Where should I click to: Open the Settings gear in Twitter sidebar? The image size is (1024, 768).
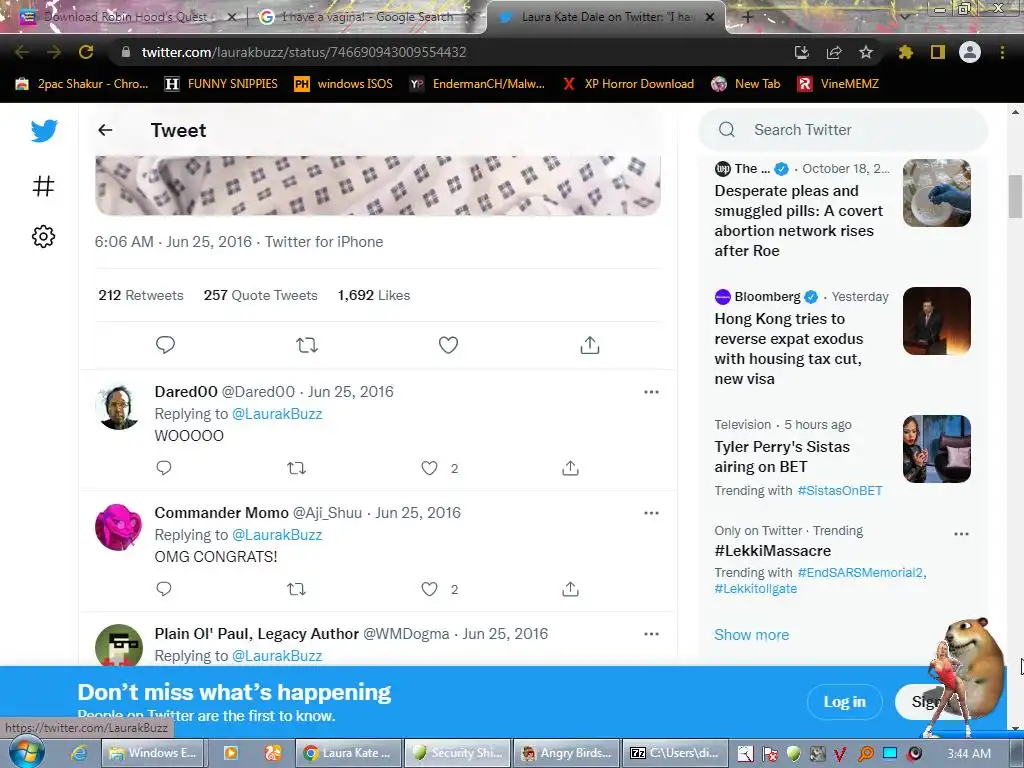(43, 236)
